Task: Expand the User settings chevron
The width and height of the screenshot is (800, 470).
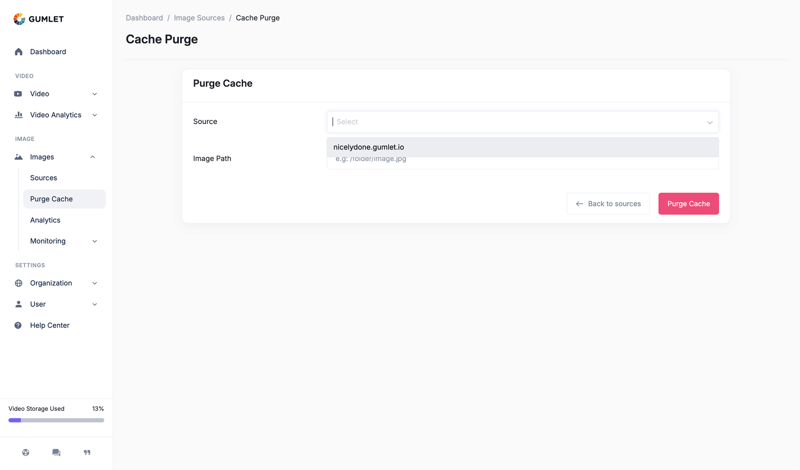Action: [x=94, y=304]
